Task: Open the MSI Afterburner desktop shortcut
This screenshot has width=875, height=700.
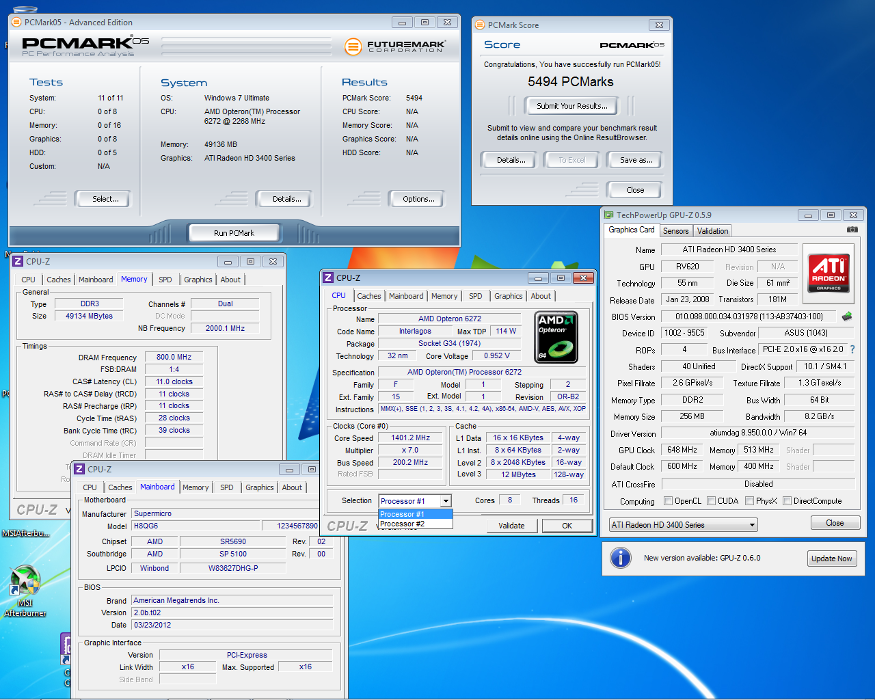Action: [x=25, y=592]
